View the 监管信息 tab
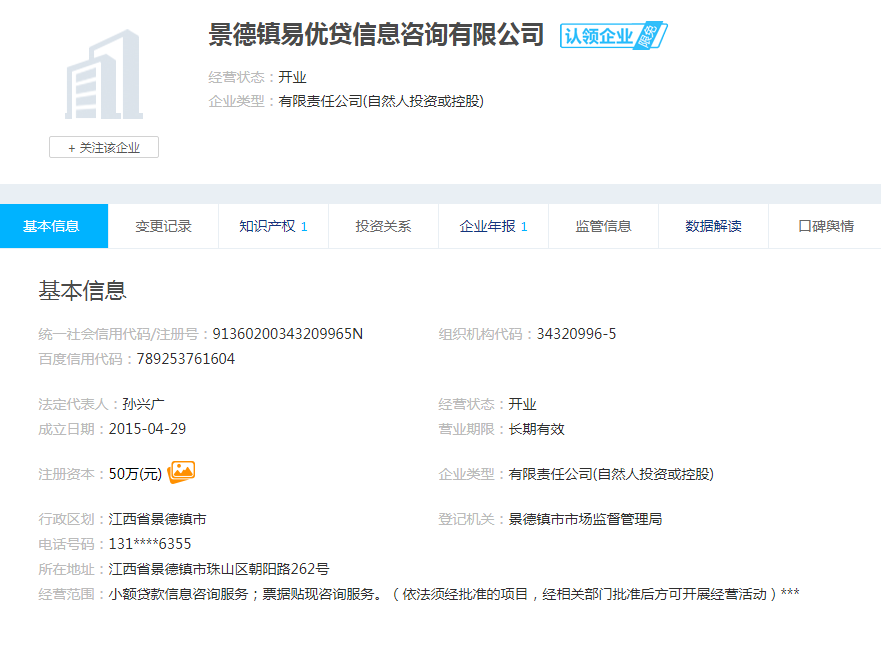Viewport: 881px width, 655px height. [x=603, y=226]
